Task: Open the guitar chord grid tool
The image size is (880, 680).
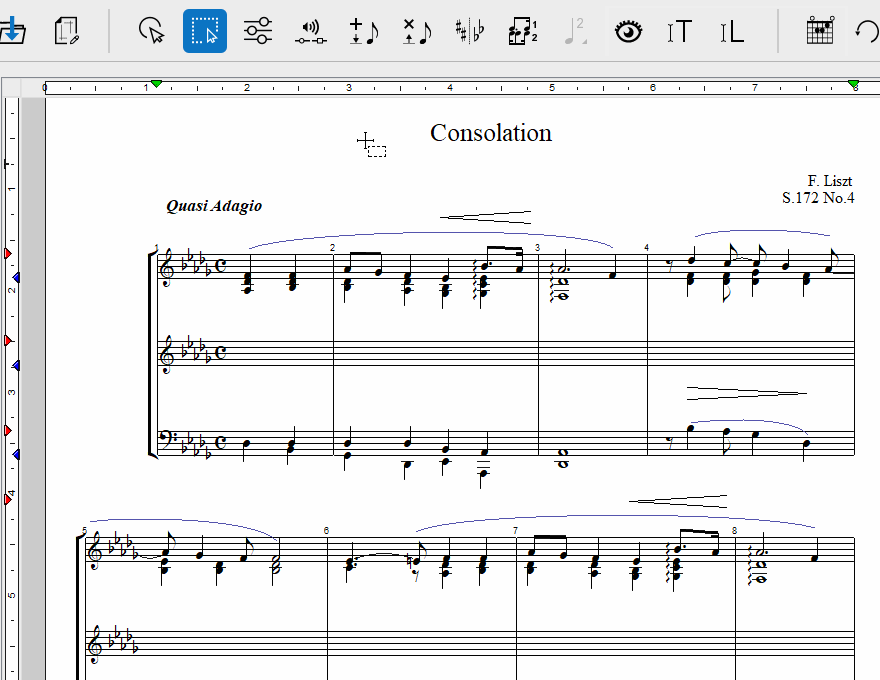Action: pyautogui.click(x=820, y=30)
